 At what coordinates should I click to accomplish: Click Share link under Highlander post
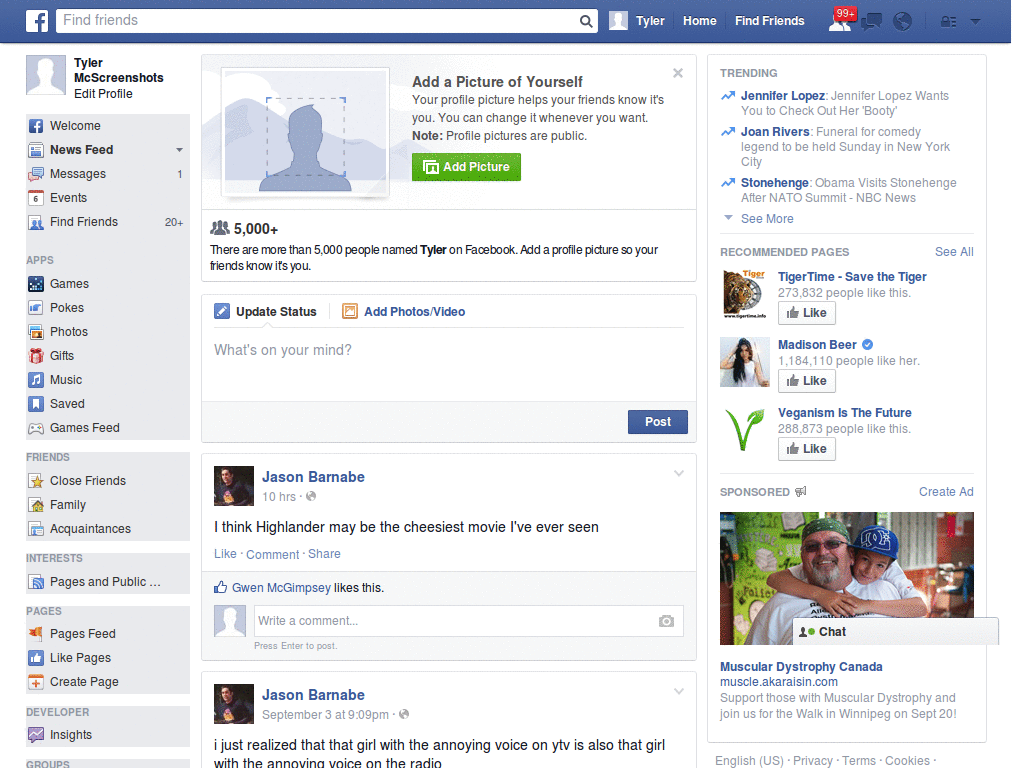click(x=324, y=554)
